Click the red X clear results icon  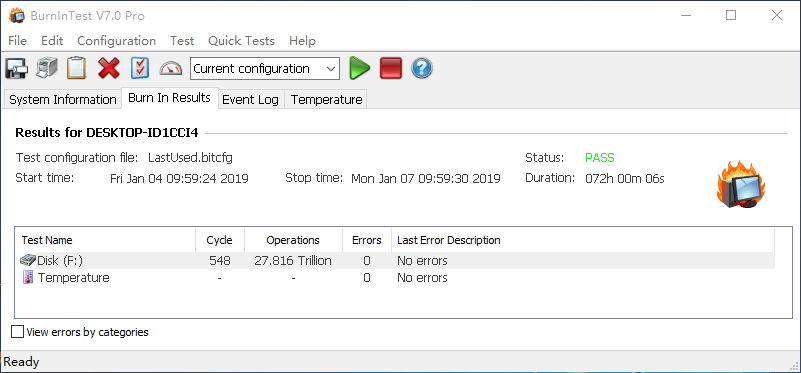(x=109, y=68)
